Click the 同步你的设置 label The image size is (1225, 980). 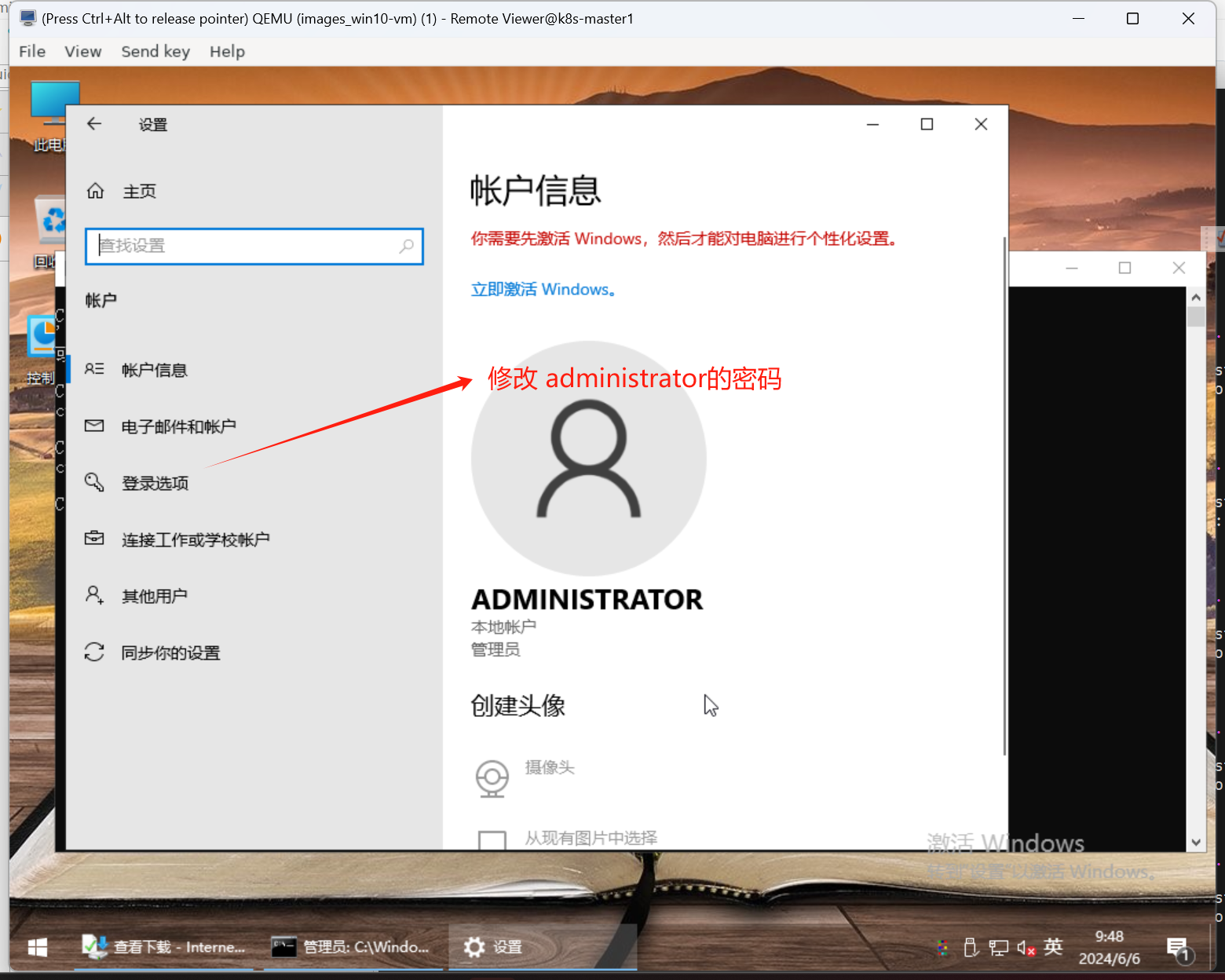170,653
